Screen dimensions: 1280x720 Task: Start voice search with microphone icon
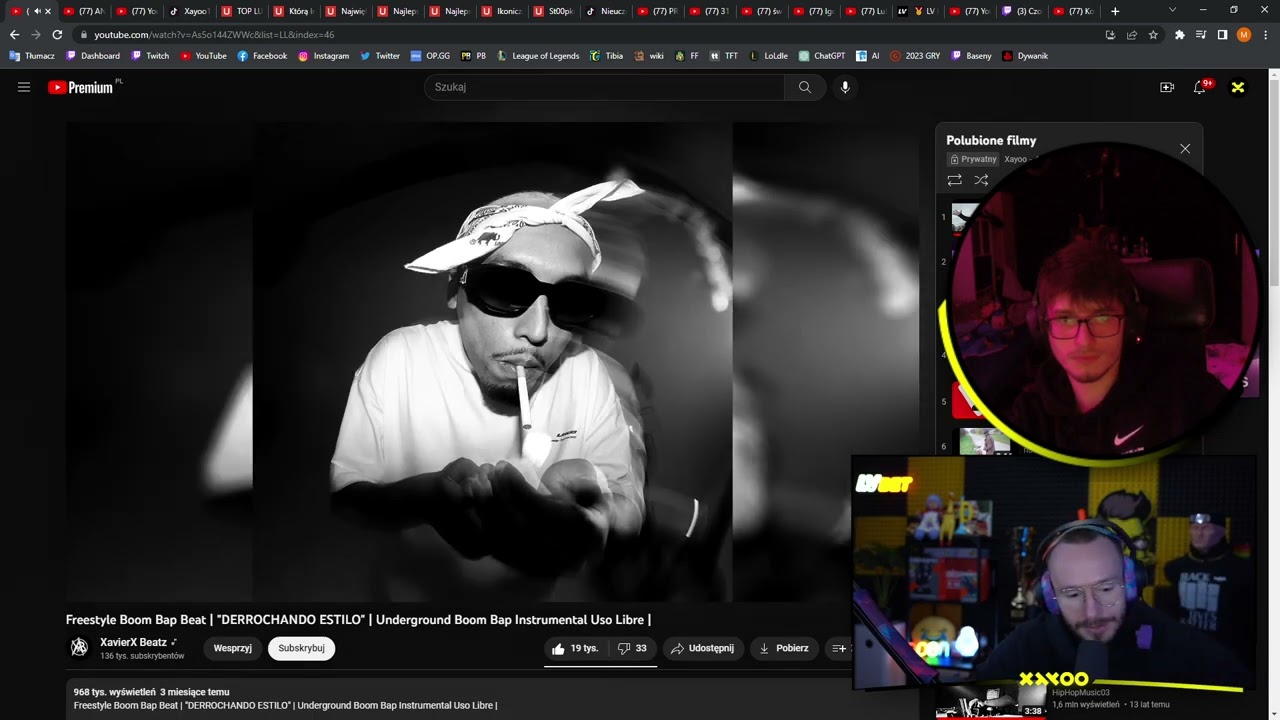click(845, 87)
